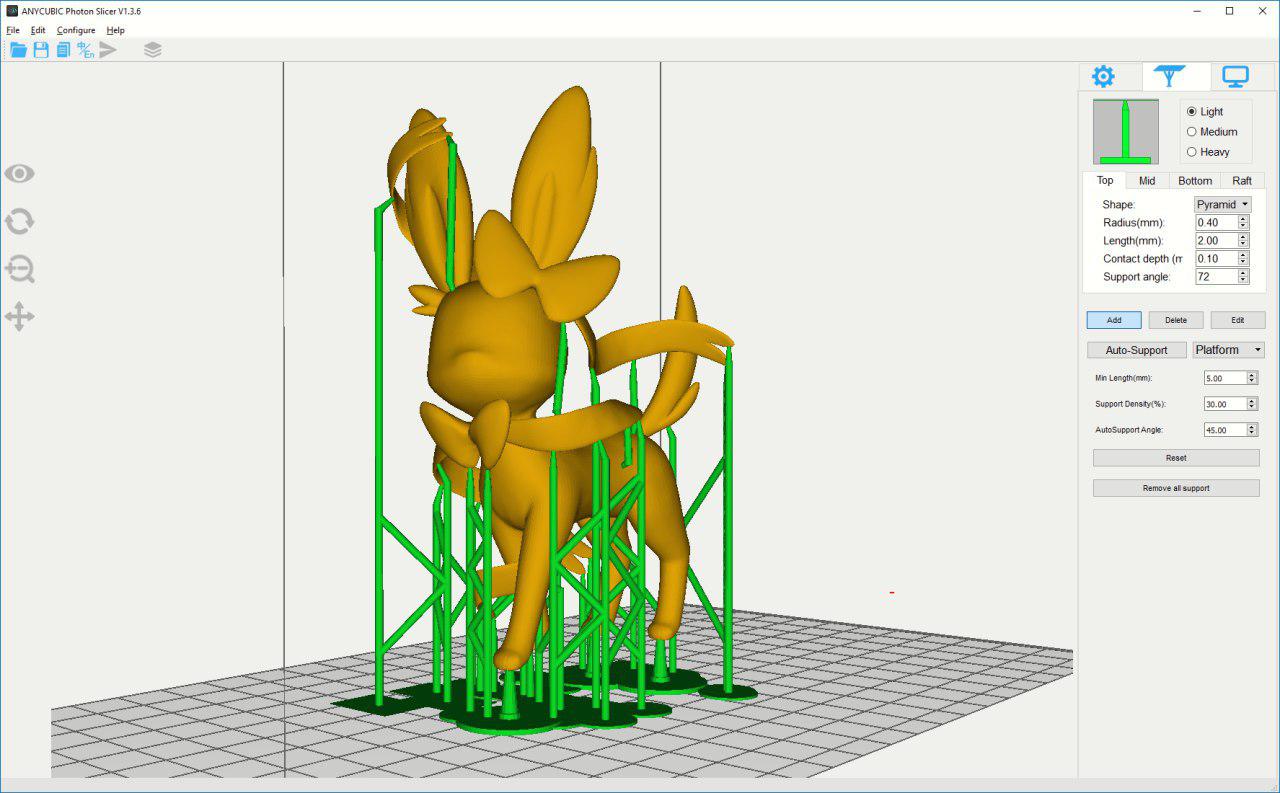Image resolution: width=1280 pixels, height=793 pixels.
Task: Open a model file with the folder icon
Action: coord(18,50)
